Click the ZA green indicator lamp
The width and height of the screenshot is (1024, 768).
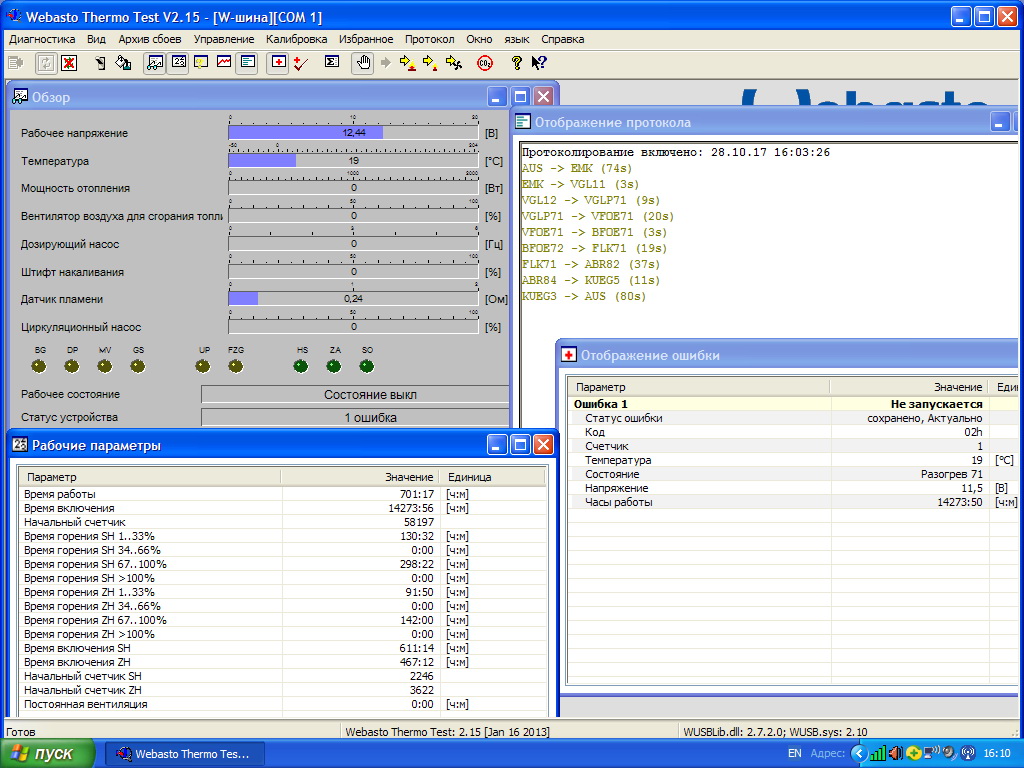coord(334,366)
